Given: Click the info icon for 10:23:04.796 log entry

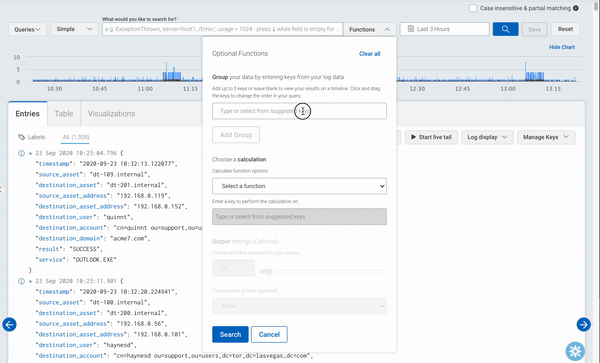Looking at the screenshot, I should [x=21, y=153].
